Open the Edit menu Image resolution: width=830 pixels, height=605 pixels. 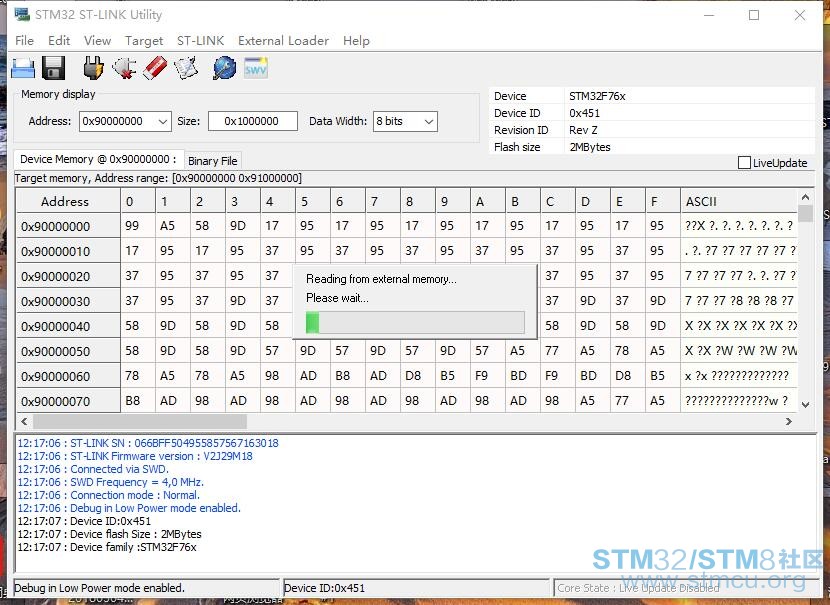coord(59,41)
